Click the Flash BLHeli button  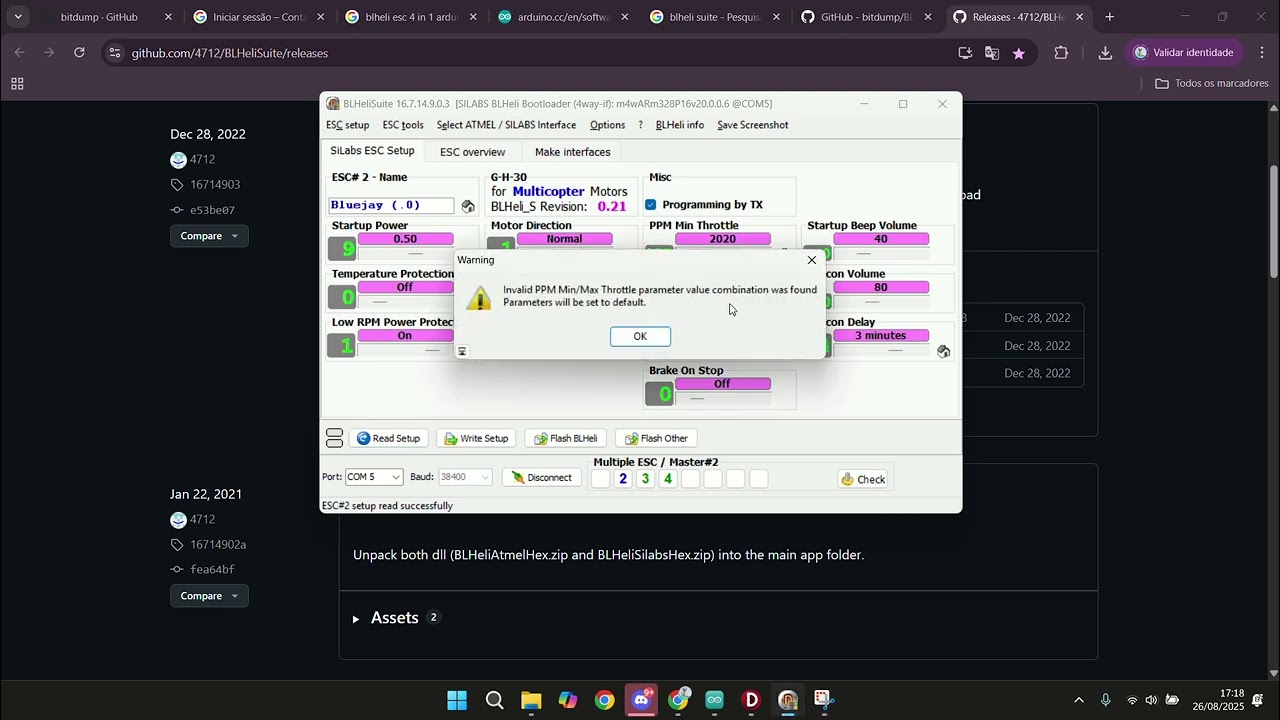566,438
